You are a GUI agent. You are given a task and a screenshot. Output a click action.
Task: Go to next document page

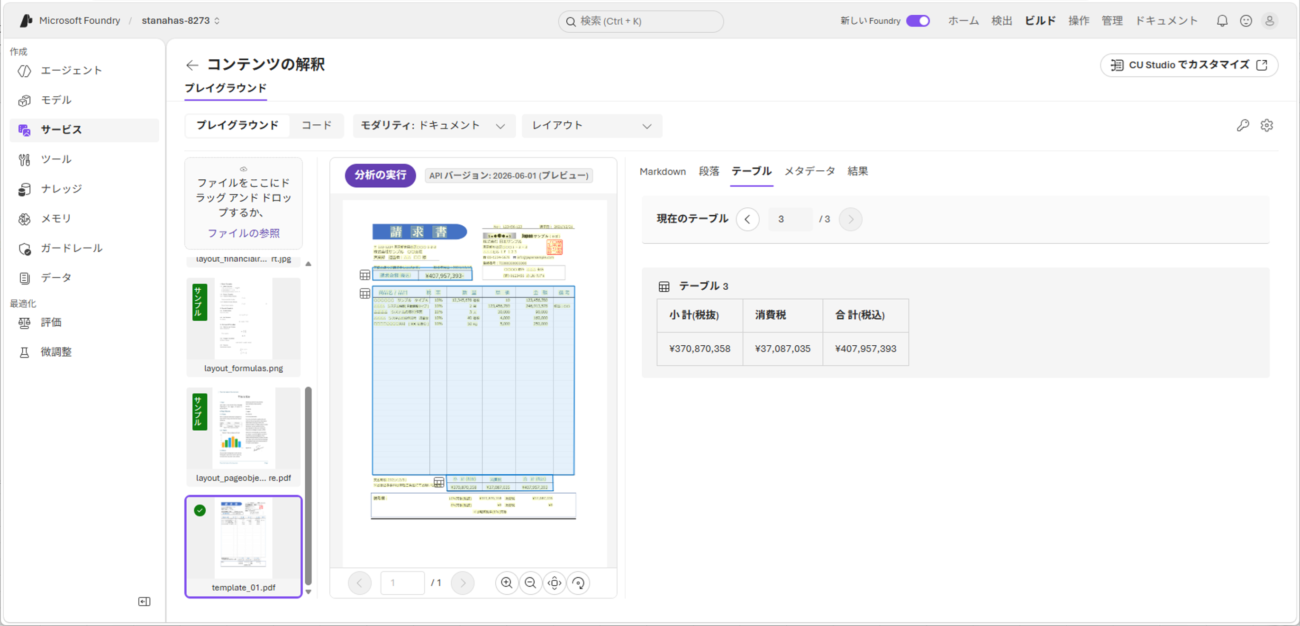tap(462, 583)
